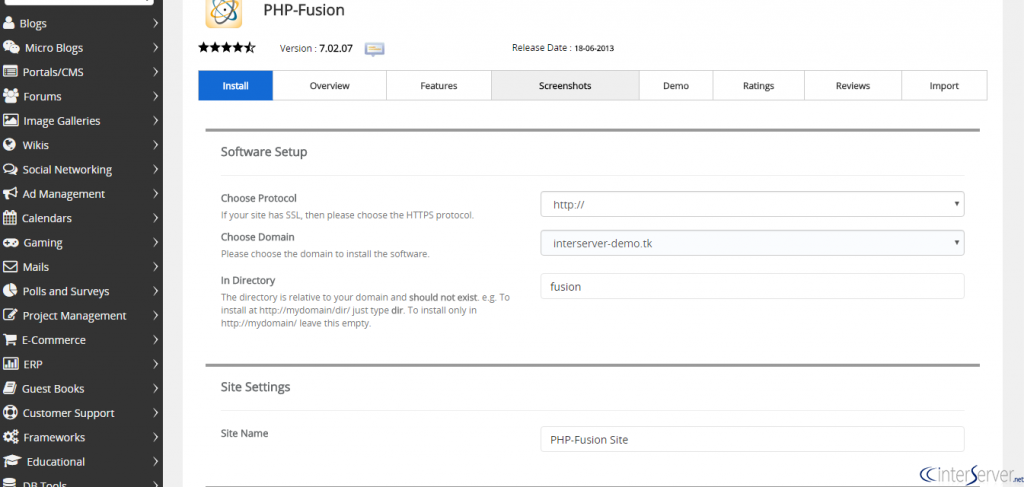Open the Screenshots tab

pos(565,86)
